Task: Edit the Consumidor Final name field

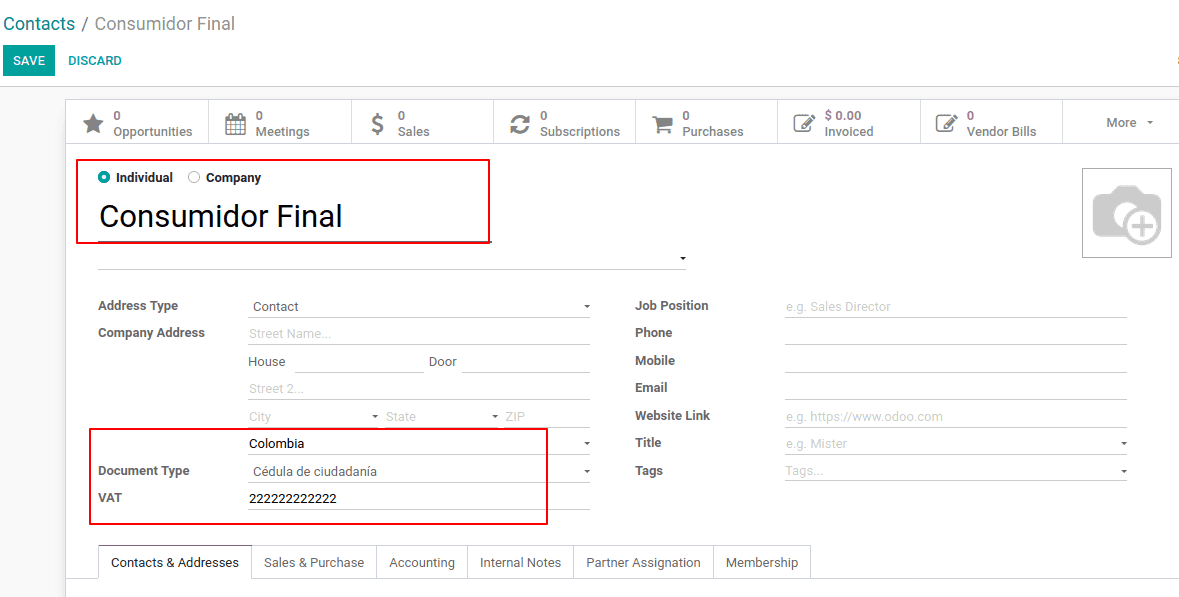Action: click(x=294, y=217)
